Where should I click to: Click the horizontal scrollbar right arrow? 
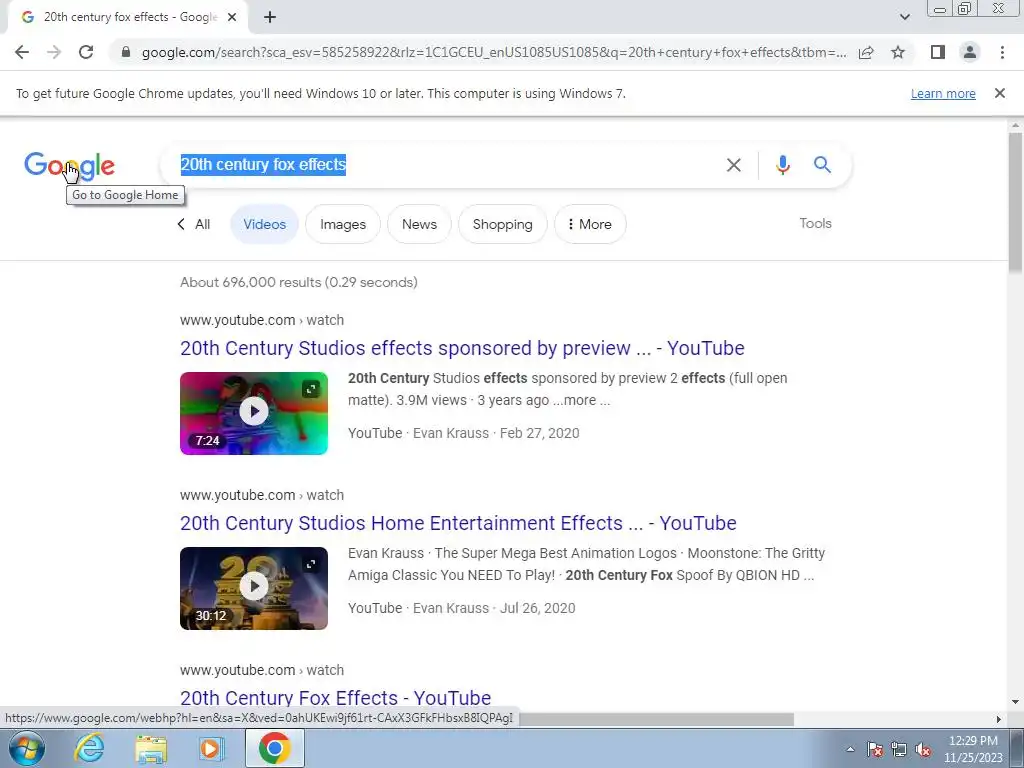click(999, 719)
